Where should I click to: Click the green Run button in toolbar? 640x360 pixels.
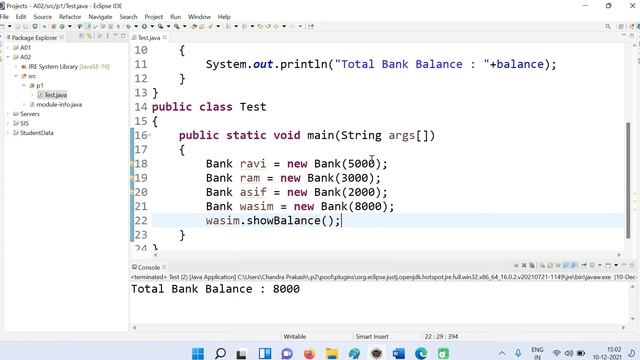[144, 27]
